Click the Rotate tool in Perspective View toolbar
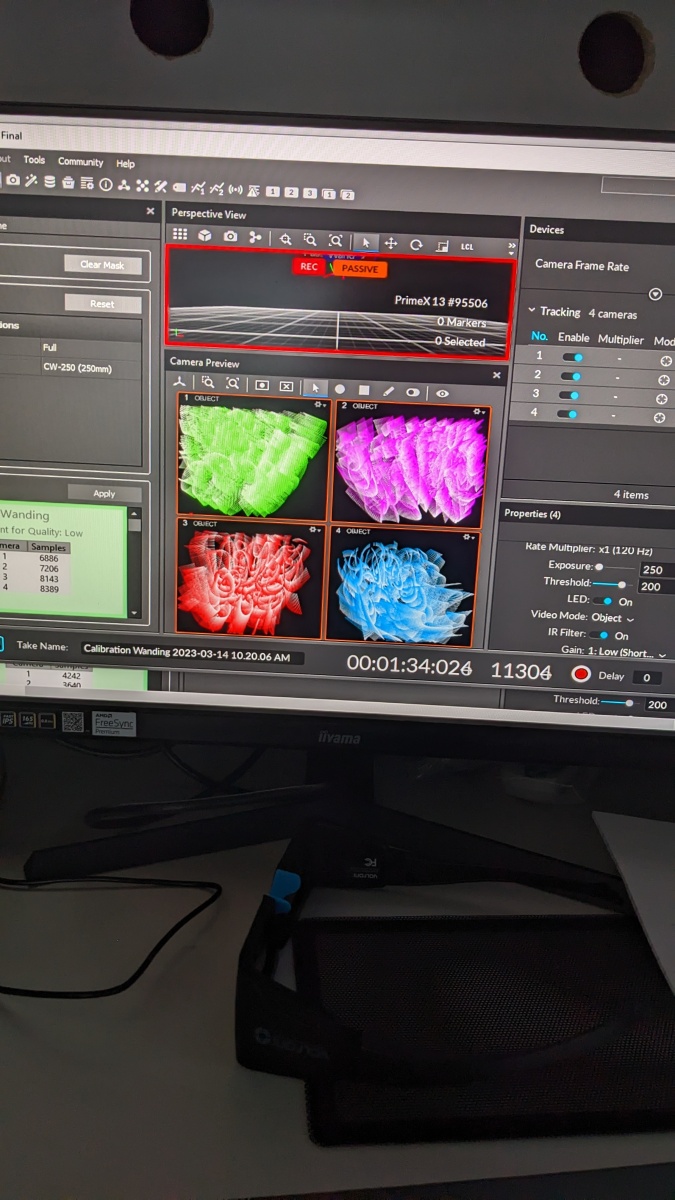This screenshot has width=675, height=1200. [416, 244]
